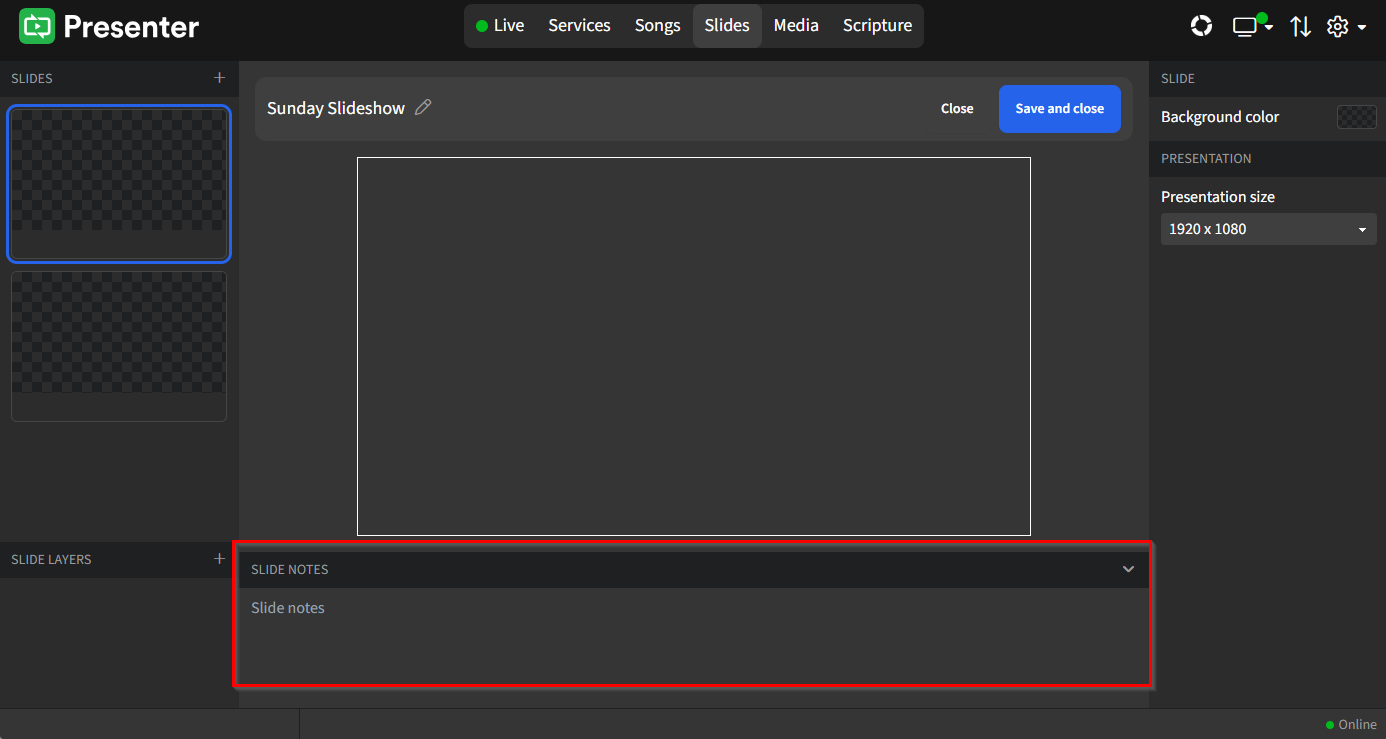Viewport: 1386px width, 739px height.
Task: Change the slide background color swatch
Action: (x=1356, y=117)
